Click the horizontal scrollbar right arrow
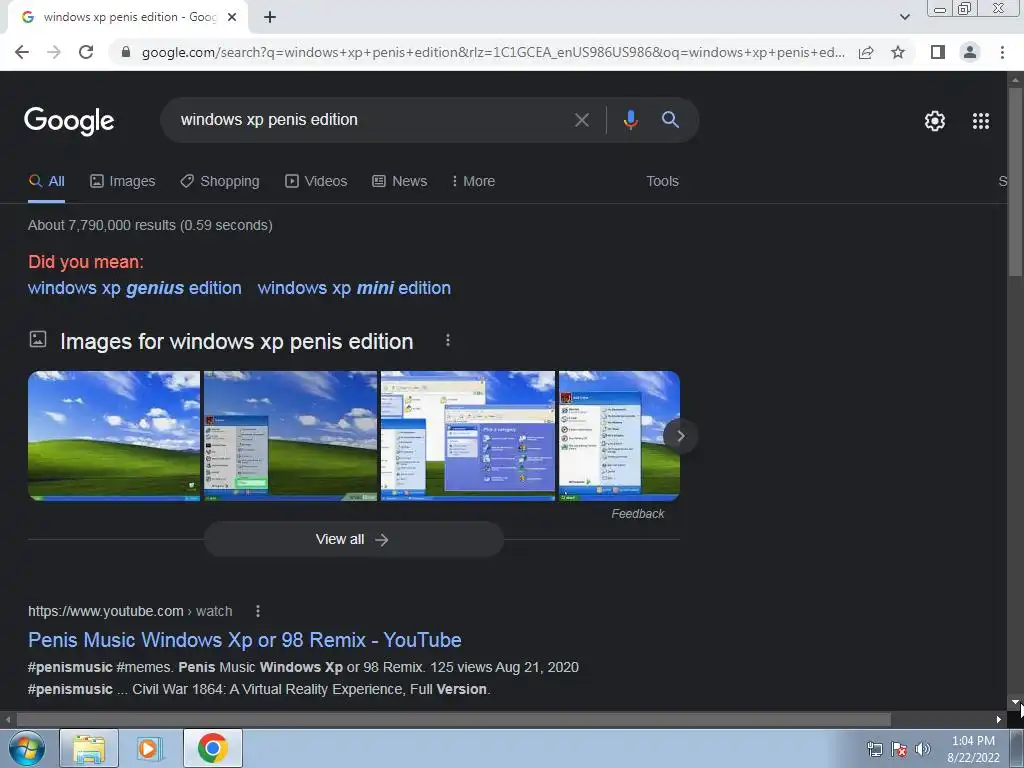1024x768 pixels. 999,720
